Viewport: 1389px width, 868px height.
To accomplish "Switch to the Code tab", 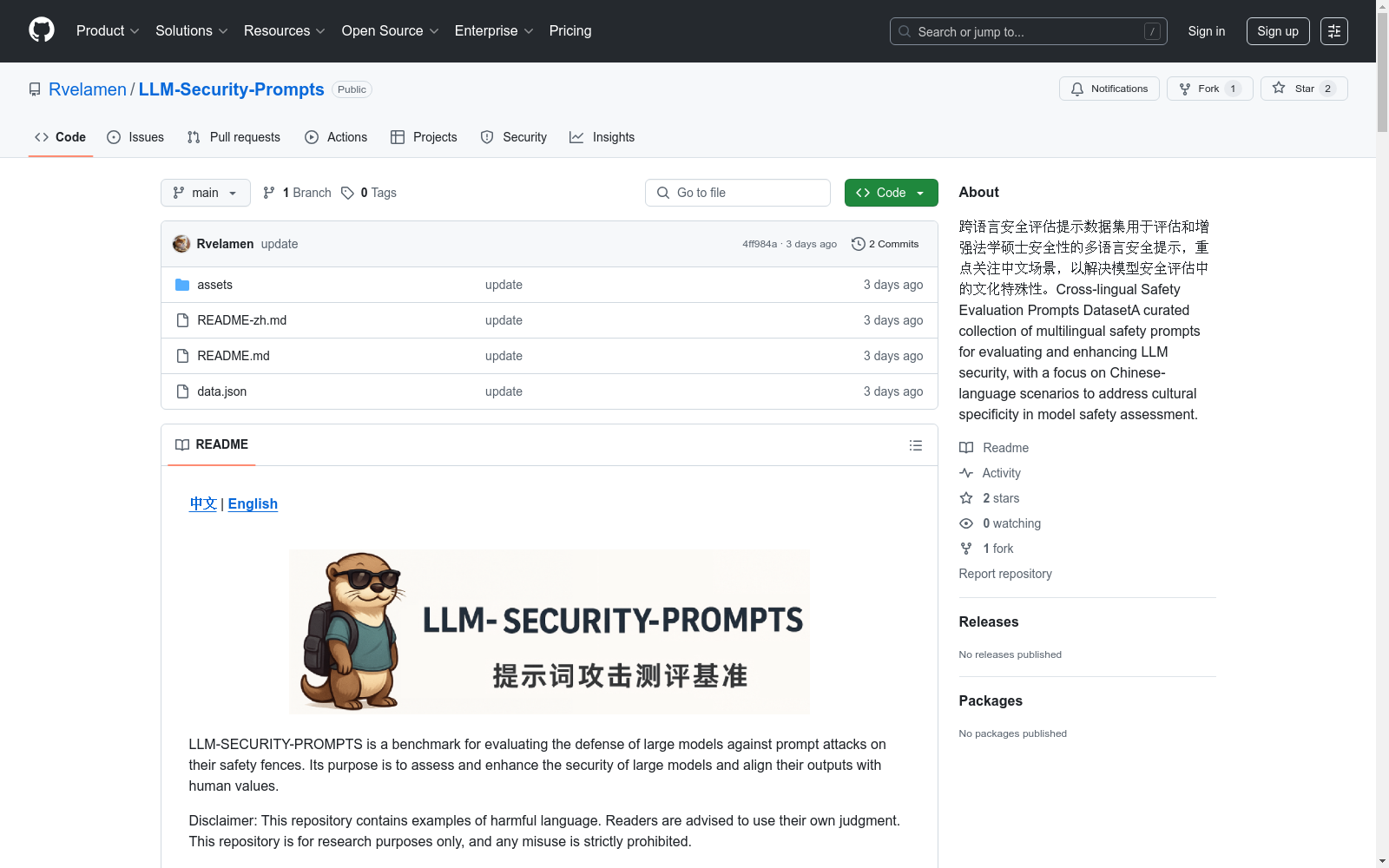I will point(61,137).
